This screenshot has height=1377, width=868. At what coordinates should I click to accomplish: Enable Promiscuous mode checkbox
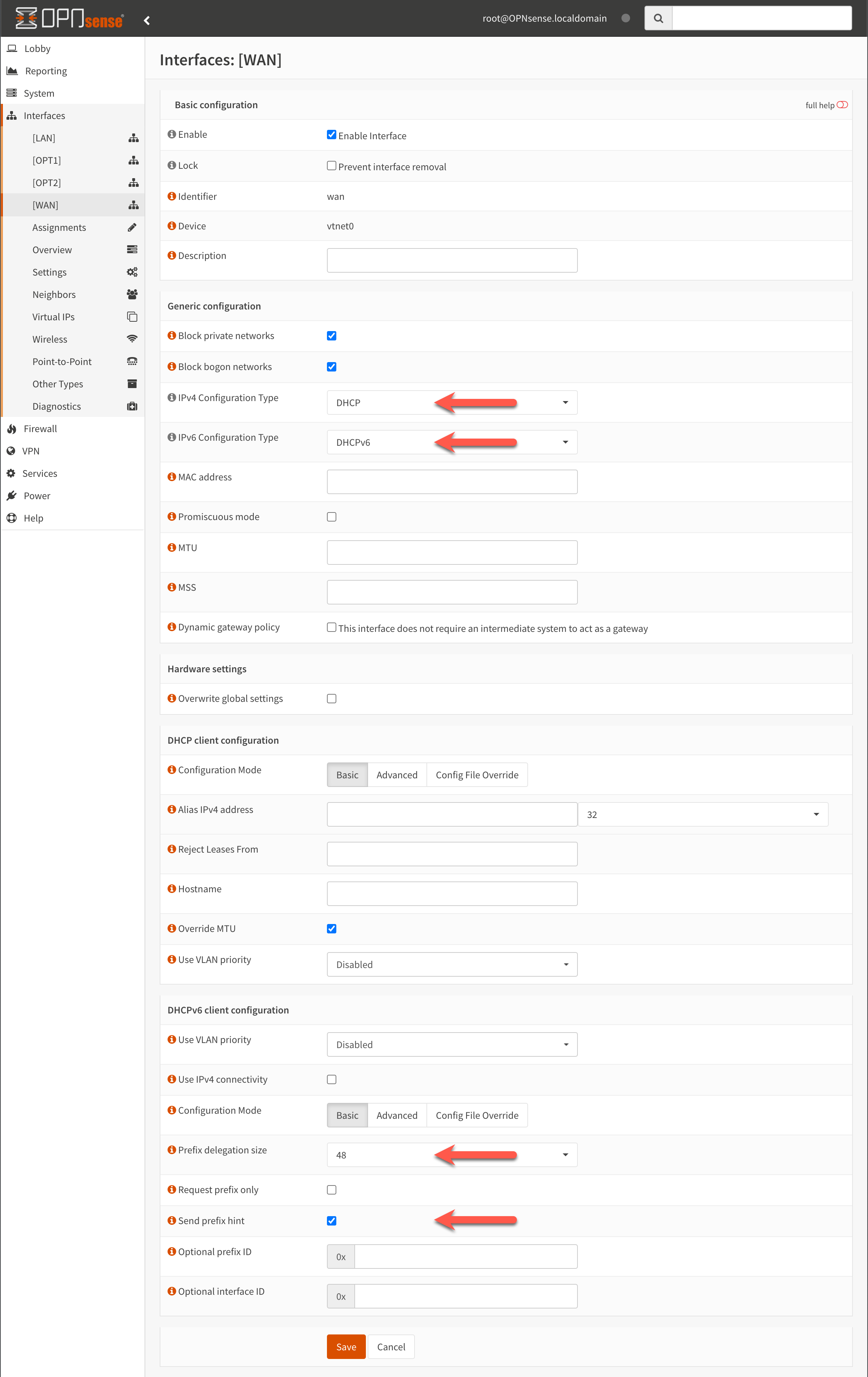(x=331, y=516)
